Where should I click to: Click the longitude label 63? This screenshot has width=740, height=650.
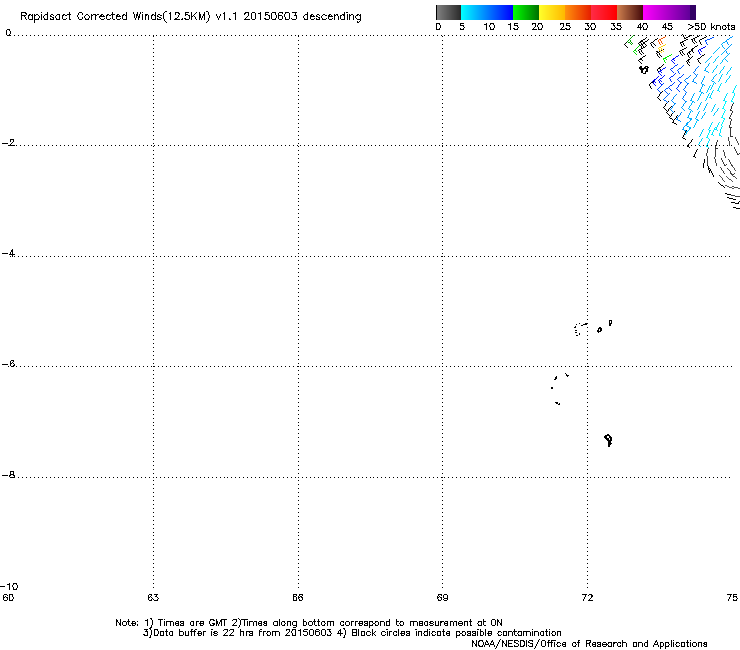click(153, 598)
